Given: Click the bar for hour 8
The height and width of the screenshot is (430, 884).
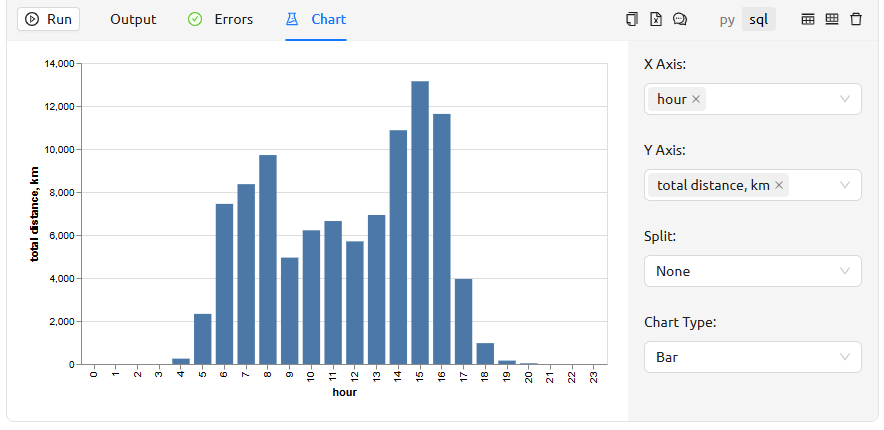Looking at the screenshot, I should (268, 260).
